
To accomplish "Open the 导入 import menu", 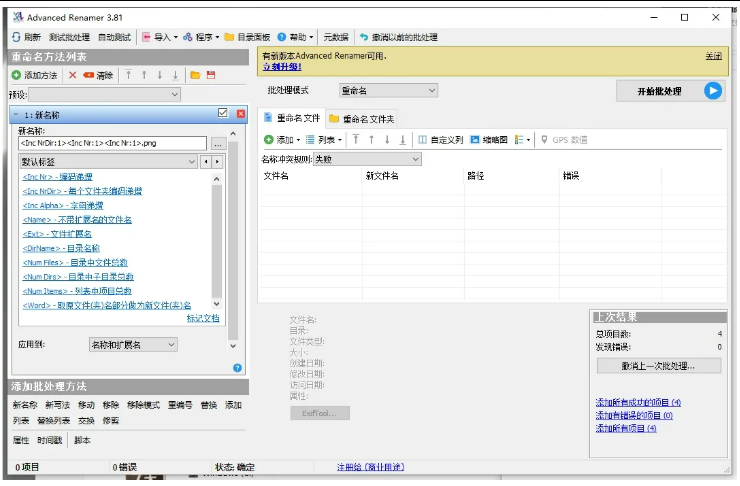I will click(x=160, y=37).
